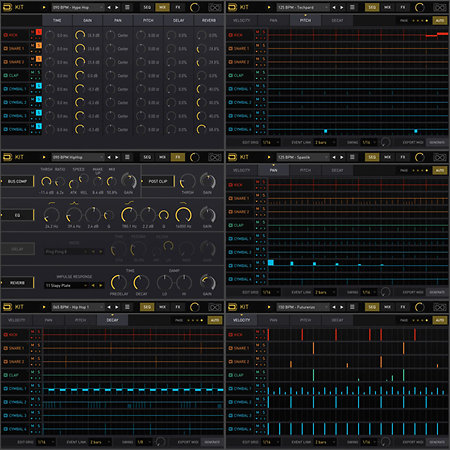Click Generate in the velocity sequencer panel
This screenshot has width=450, height=450.
(x=437, y=442)
